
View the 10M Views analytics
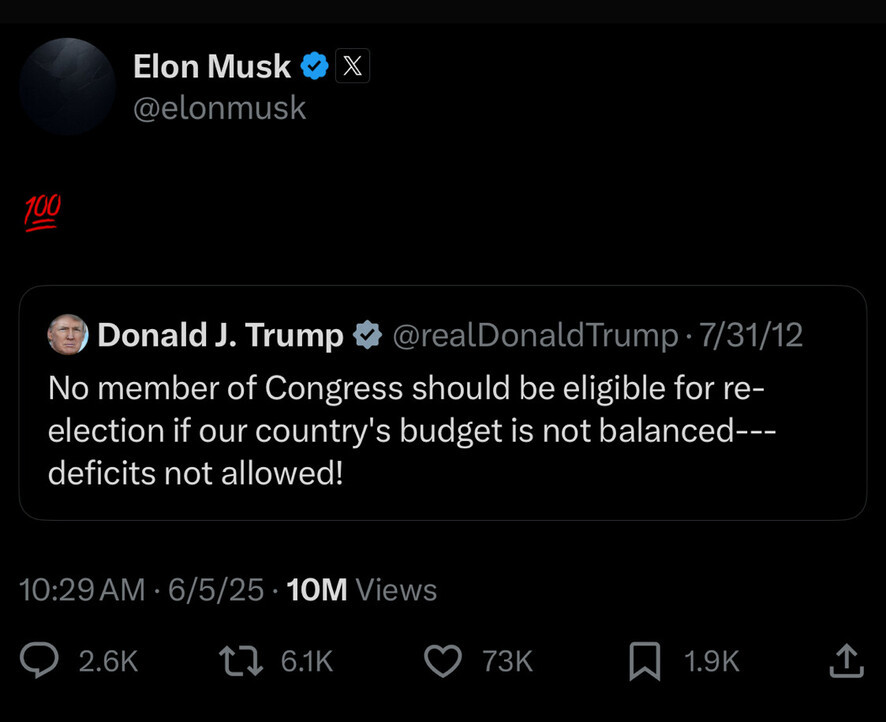[362, 589]
